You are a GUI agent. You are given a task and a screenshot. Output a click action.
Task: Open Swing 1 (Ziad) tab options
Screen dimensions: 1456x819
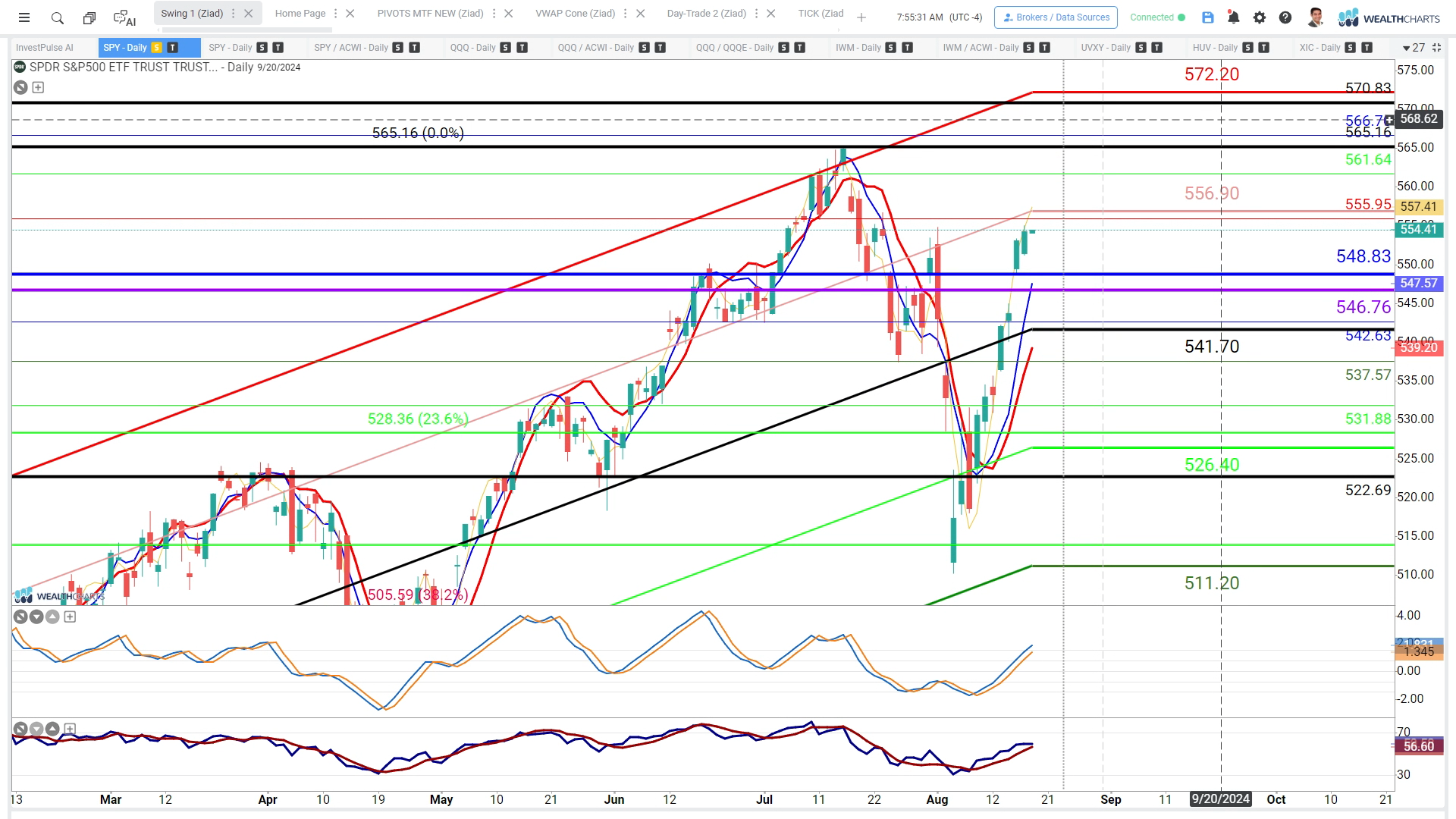233,14
